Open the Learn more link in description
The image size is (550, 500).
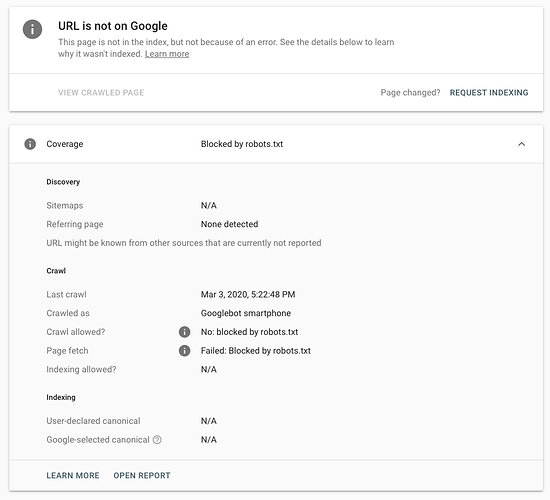coord(167,54)
